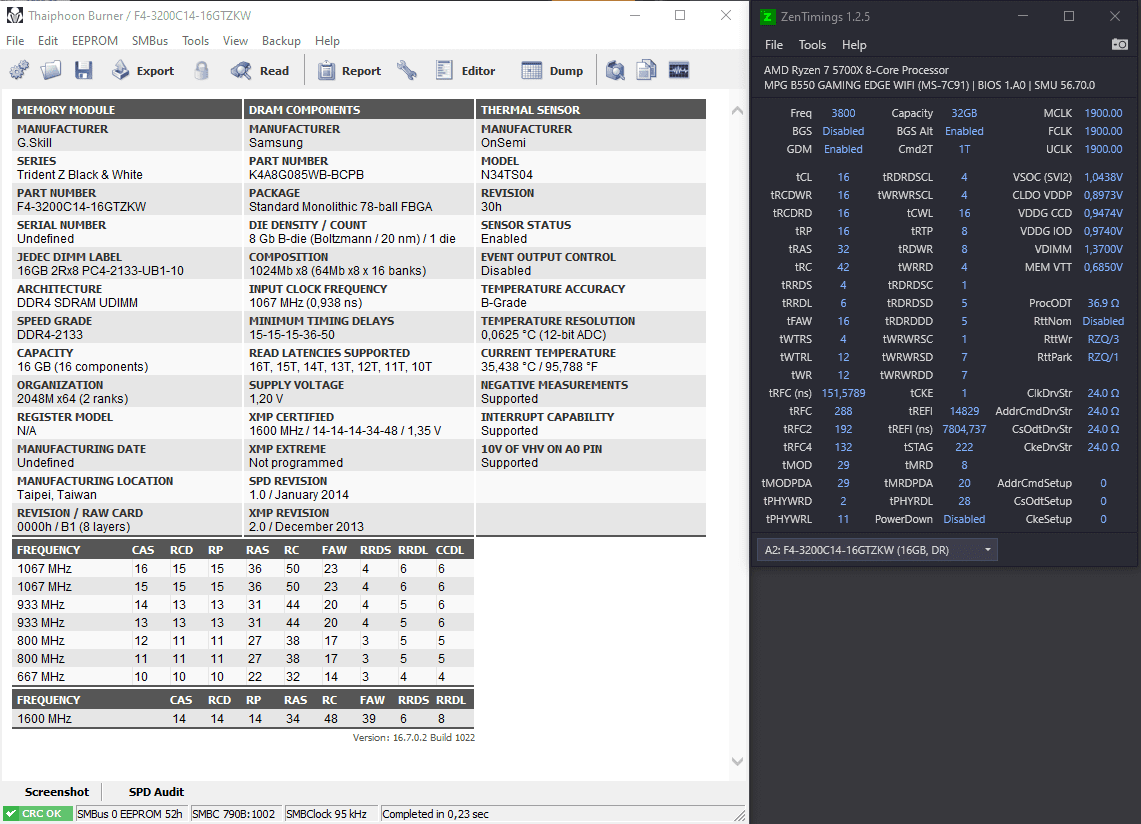Image resolution: width=1141 pixels, height=824 pixels.
Task: Click 'AMD Ryzen 7 5700X 8-Core Processor' text
Action: coord(856,70)
